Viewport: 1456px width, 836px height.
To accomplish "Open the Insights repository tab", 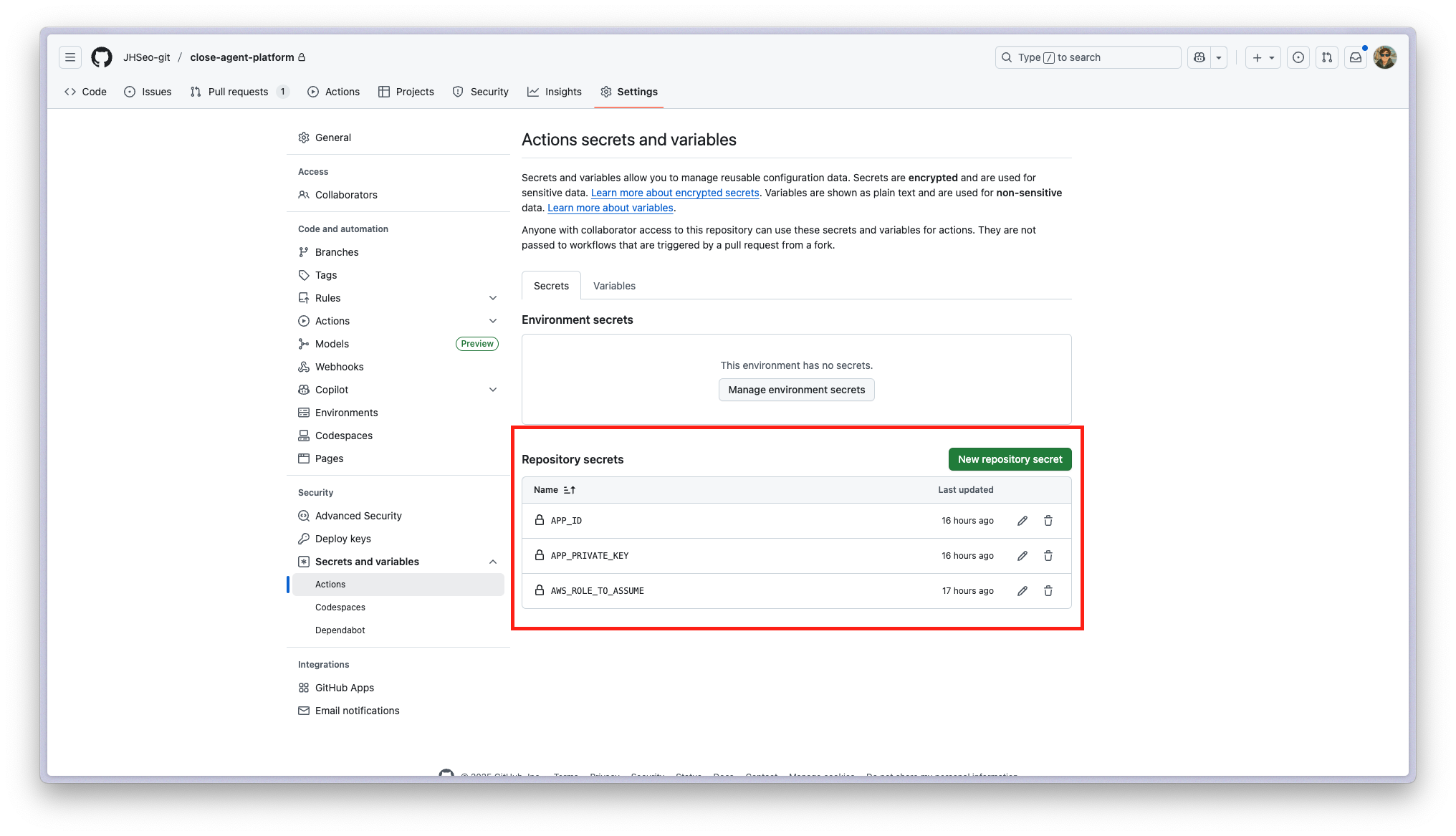I will (555, 92).
